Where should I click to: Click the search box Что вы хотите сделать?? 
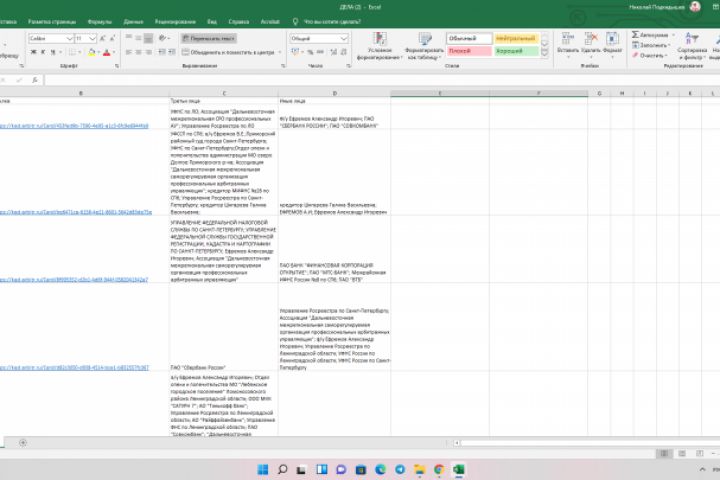pos(332,22)
